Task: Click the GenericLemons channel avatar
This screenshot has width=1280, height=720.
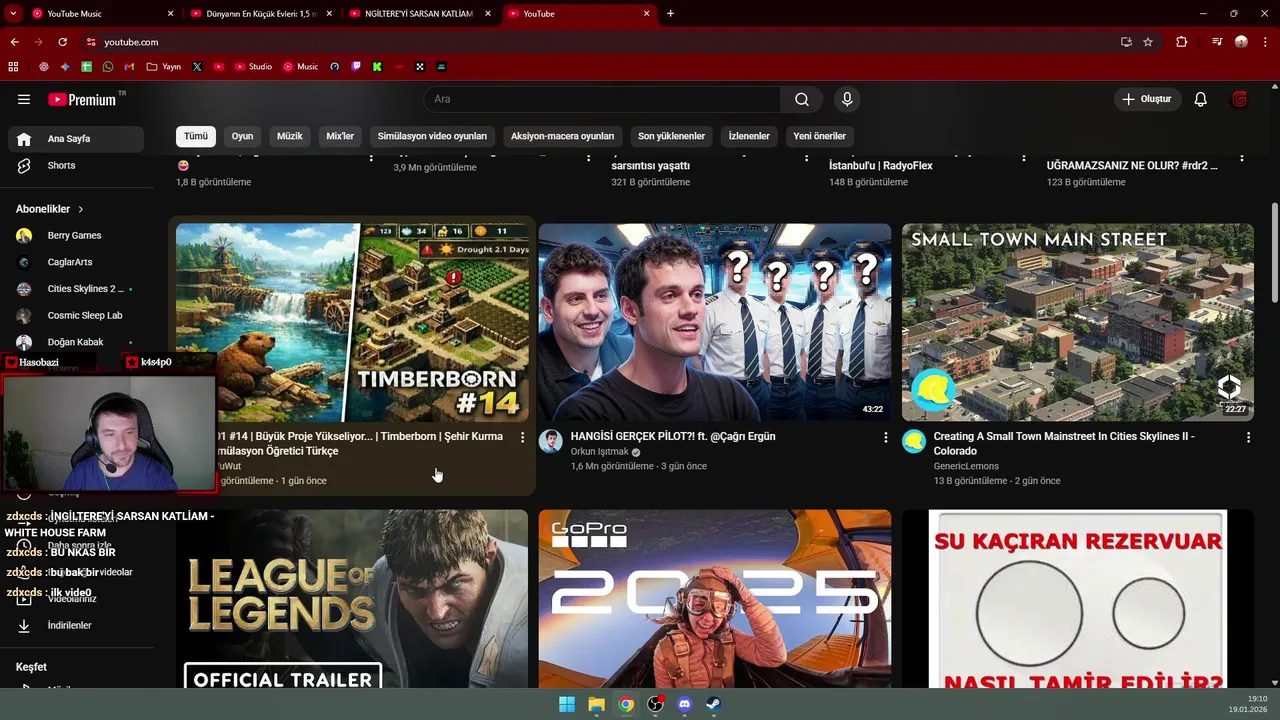Action: pyautogui.click(x=914, y=441)
